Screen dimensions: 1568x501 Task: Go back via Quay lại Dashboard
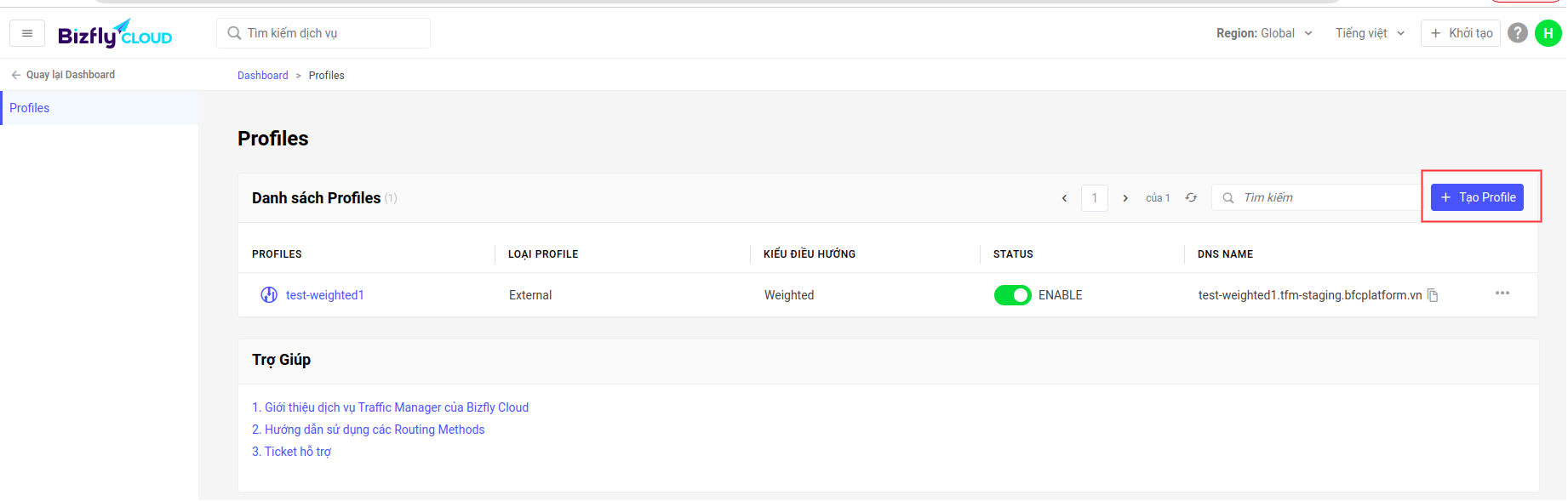coord(63,75)
